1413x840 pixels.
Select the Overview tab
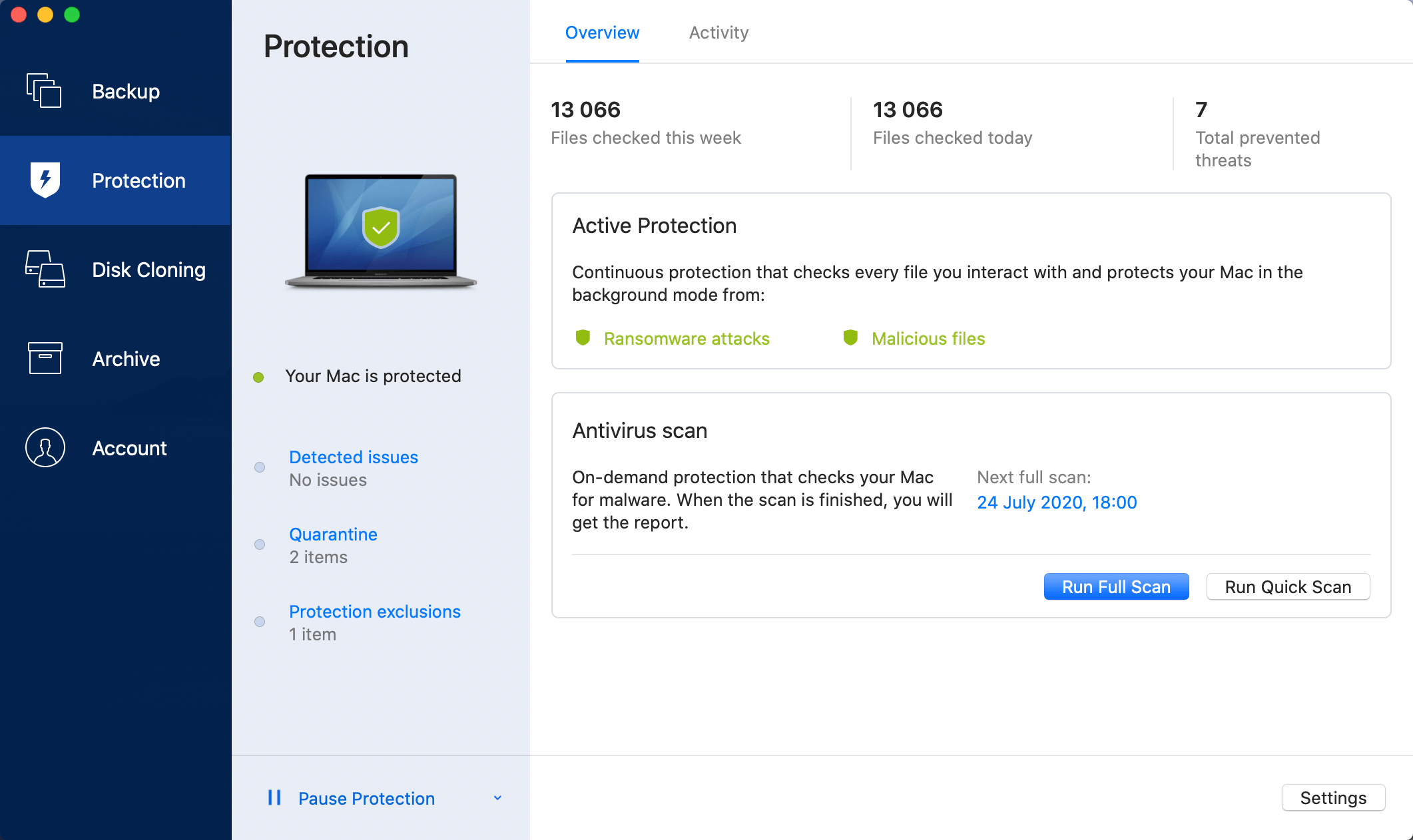point(602,33)
